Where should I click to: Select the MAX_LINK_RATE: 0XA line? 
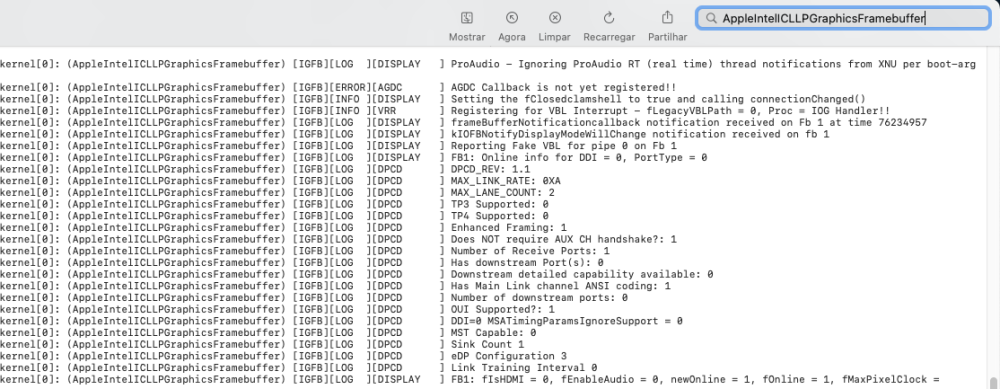pos(281,180)
